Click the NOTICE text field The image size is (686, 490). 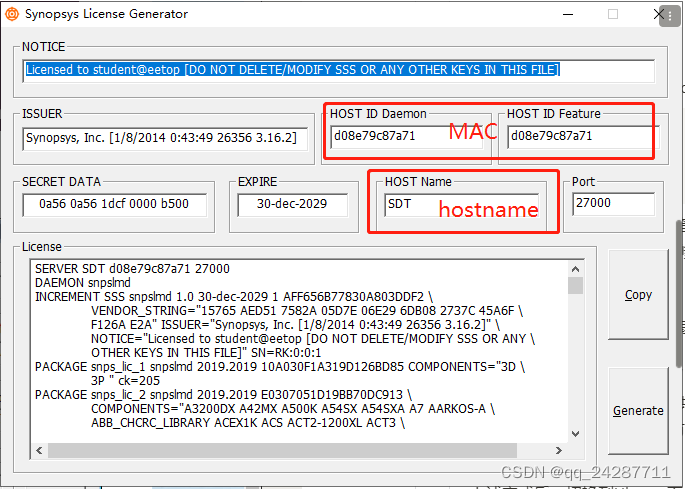(x=339, y=71)
